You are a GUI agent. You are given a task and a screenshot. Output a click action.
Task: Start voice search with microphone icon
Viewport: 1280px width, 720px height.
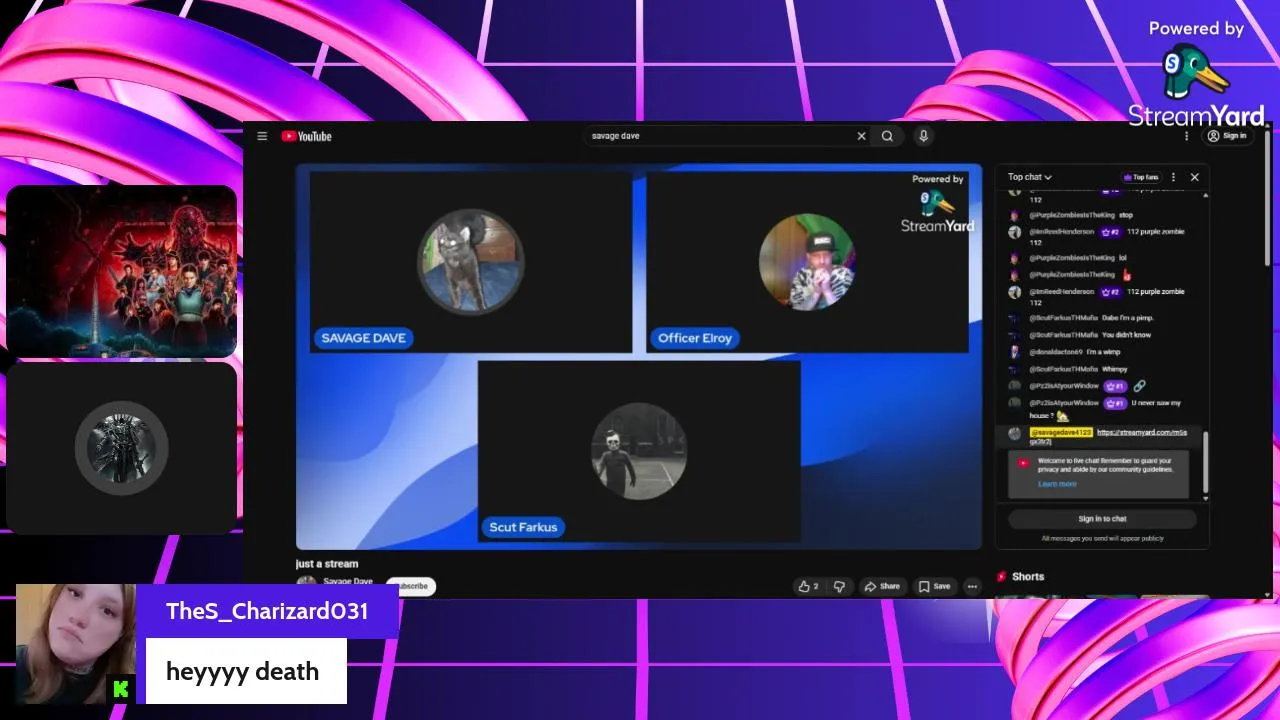923,136
